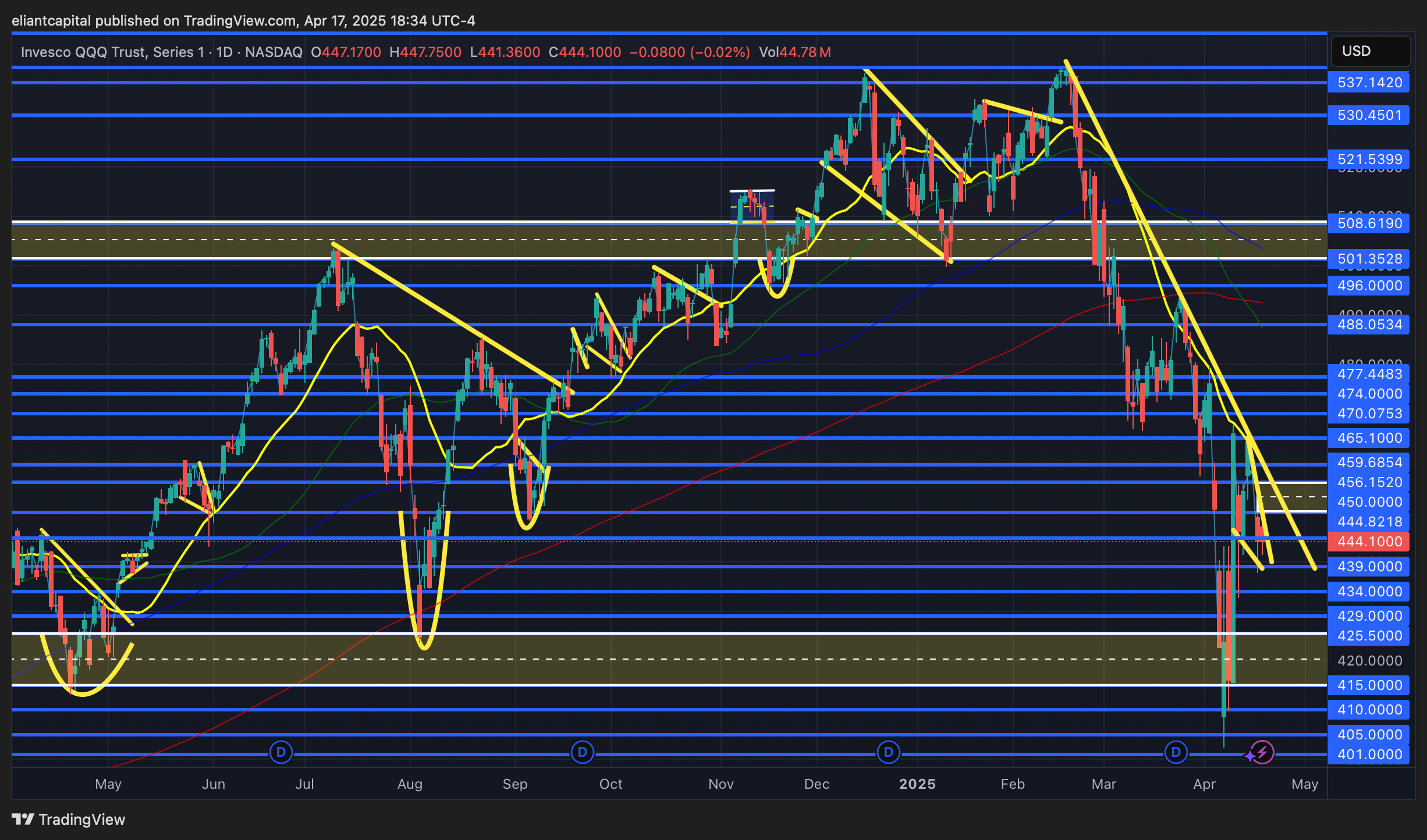
Task: Click the TradingView logo at bottom left
Action: click(x=69, y=819)
